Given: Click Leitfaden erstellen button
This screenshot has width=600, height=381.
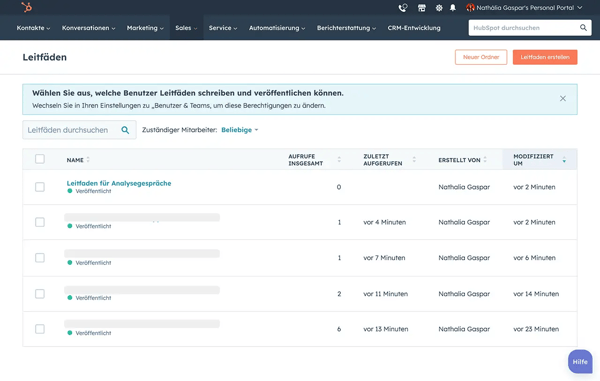Looking at the screenshot, I should point(545,57).
